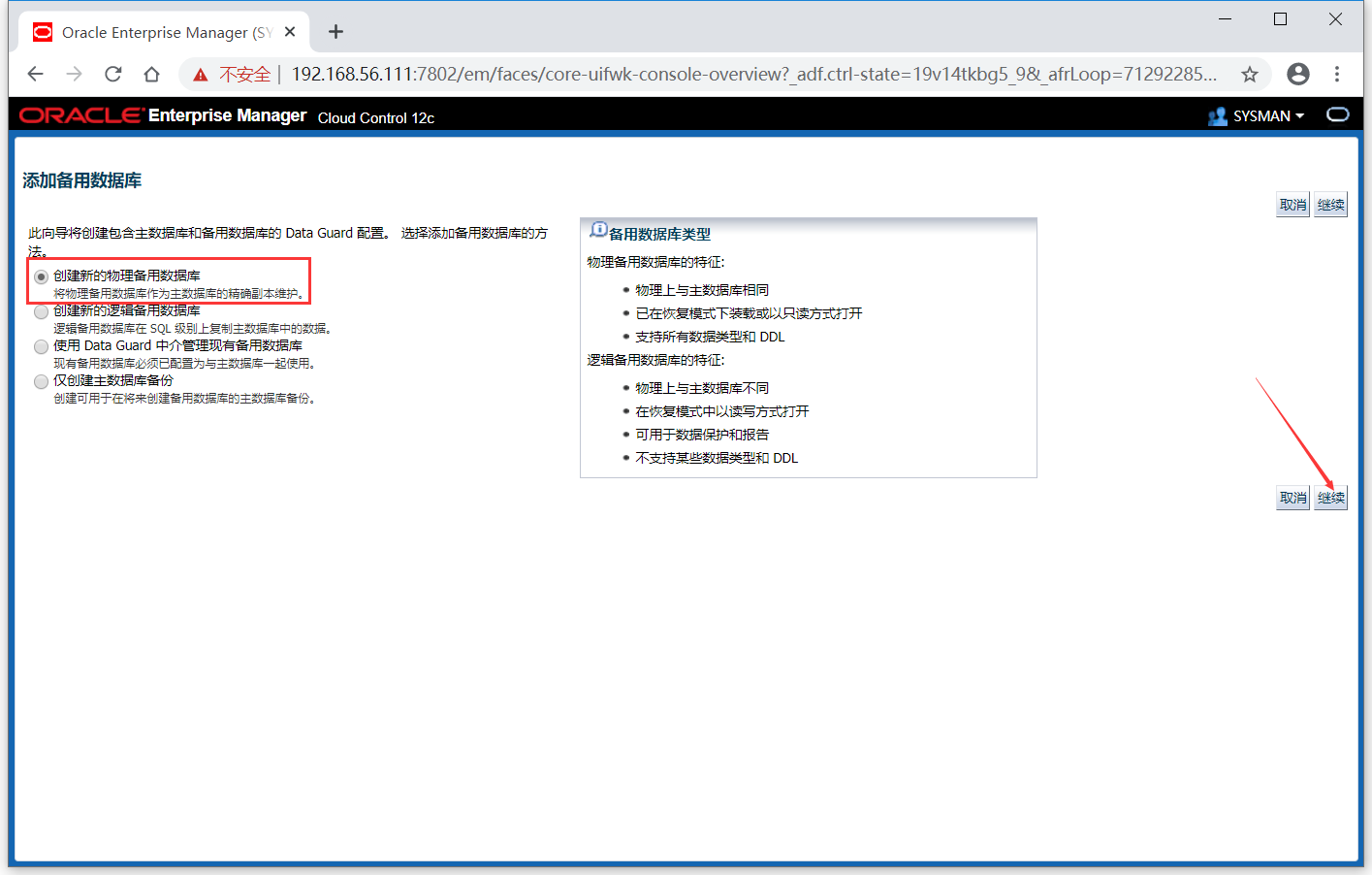Go back with the browser back arrow

pyautogui.click(x=36, y=75)
